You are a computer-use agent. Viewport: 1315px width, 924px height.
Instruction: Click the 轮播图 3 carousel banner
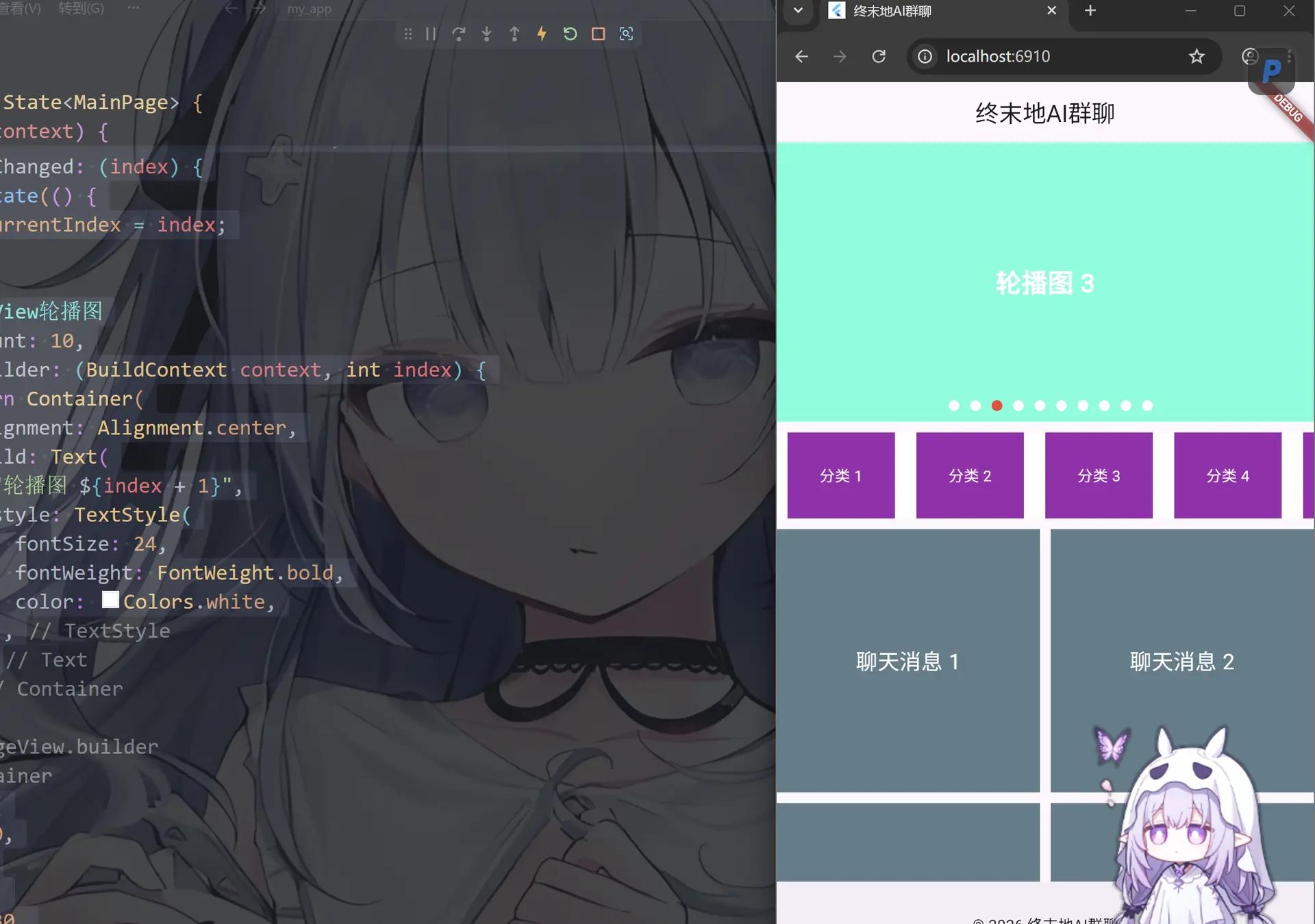point(1045,282)
